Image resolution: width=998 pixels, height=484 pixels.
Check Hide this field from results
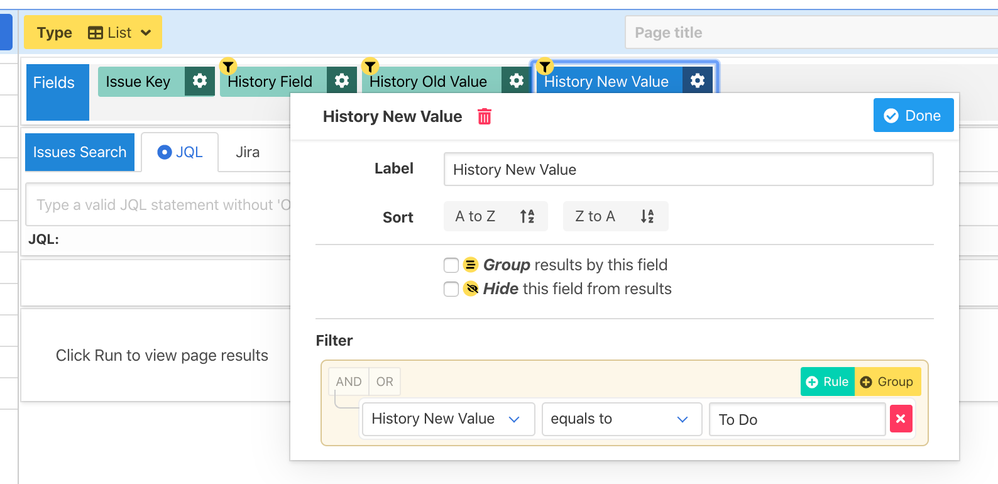451,289
